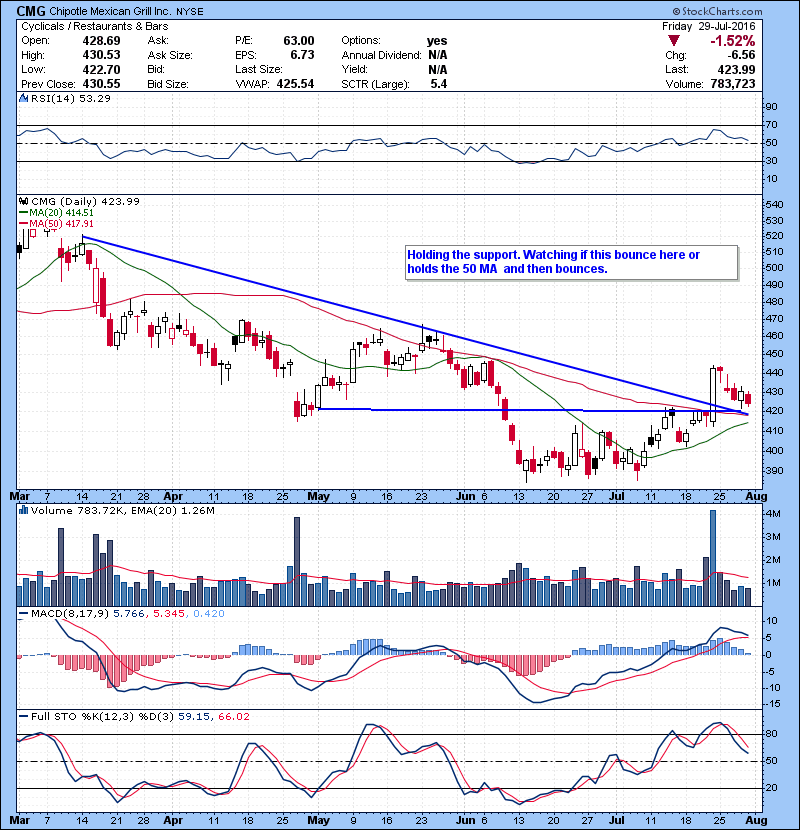Click the NYSE exchange label
This screenshot has height=830, width=800.
(x=190, y=12)
